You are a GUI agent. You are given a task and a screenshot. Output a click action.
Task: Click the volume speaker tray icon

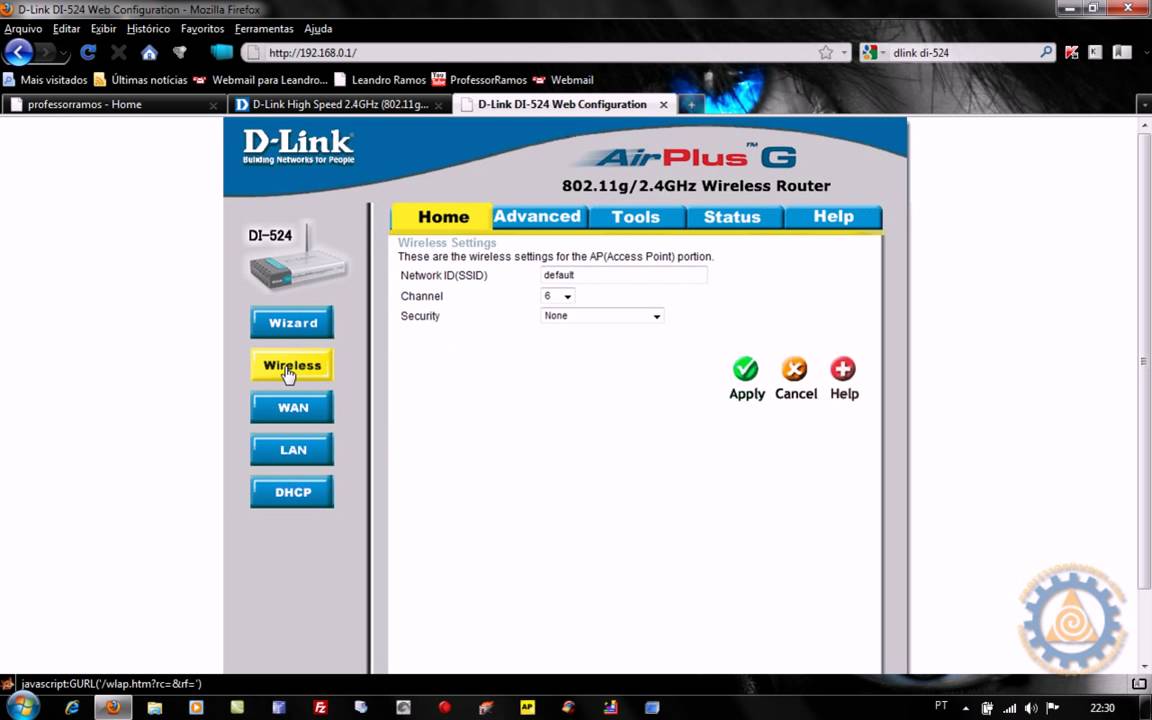click(1031, 708)
